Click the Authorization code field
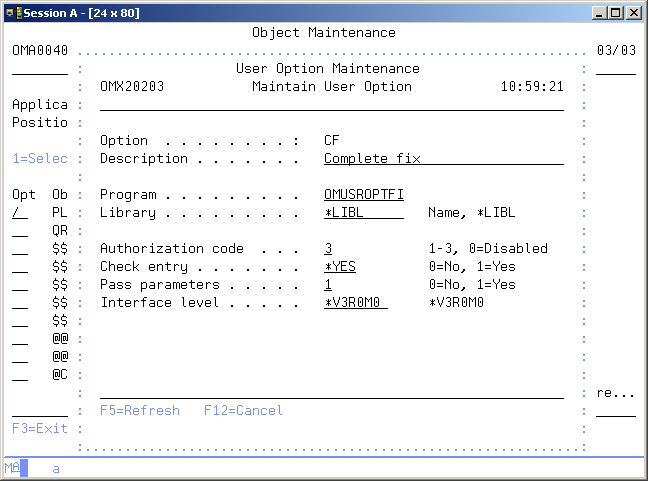The height and width of the screenshot is (481, 648). point(328,249)
